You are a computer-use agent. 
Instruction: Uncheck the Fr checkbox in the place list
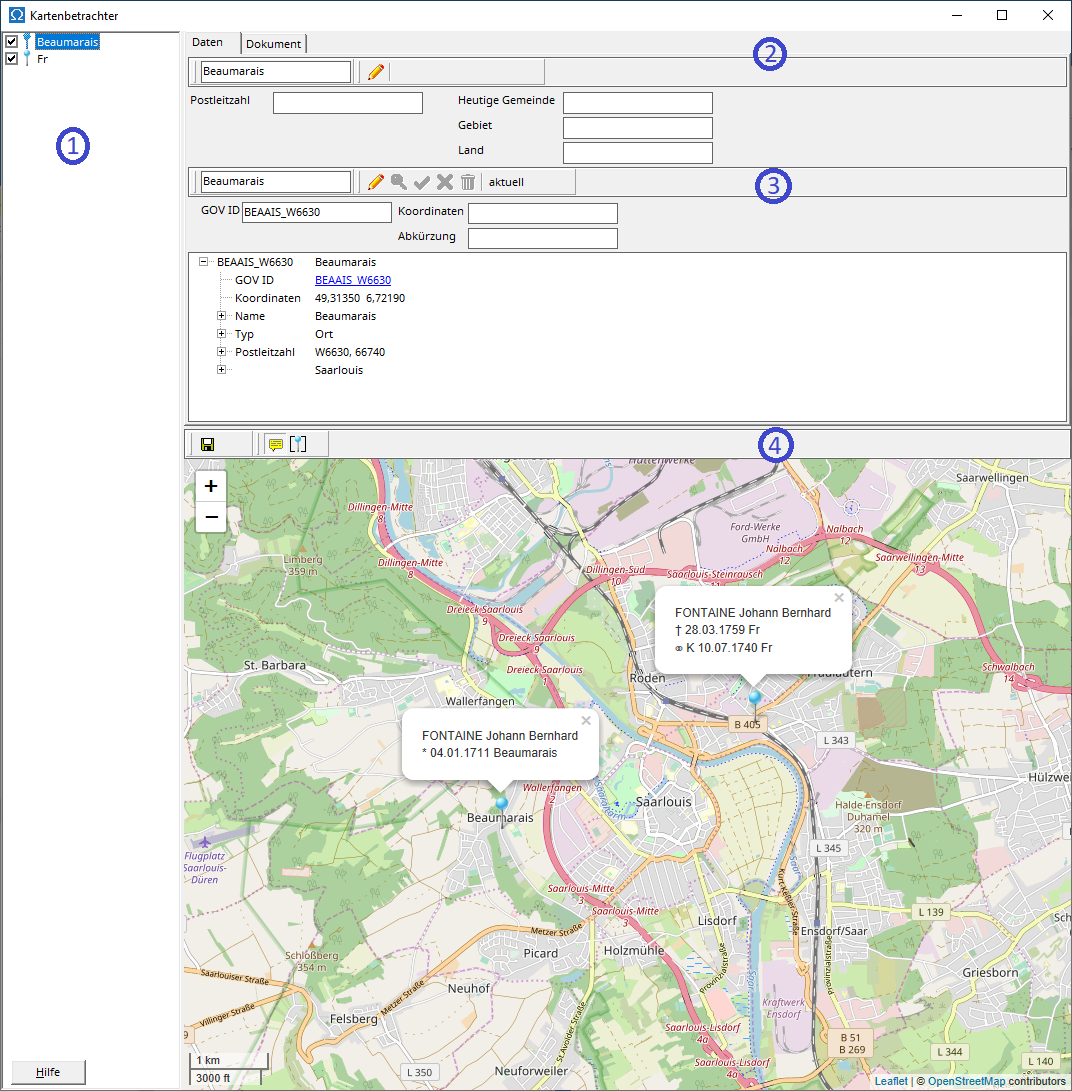11,59
